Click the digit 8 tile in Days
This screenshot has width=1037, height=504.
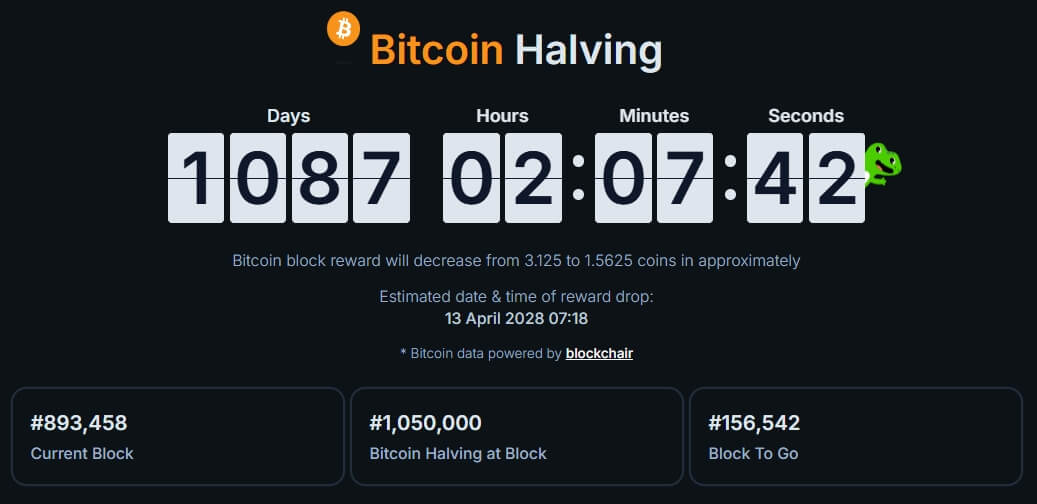pyautogui.click(x=320, y=178)
